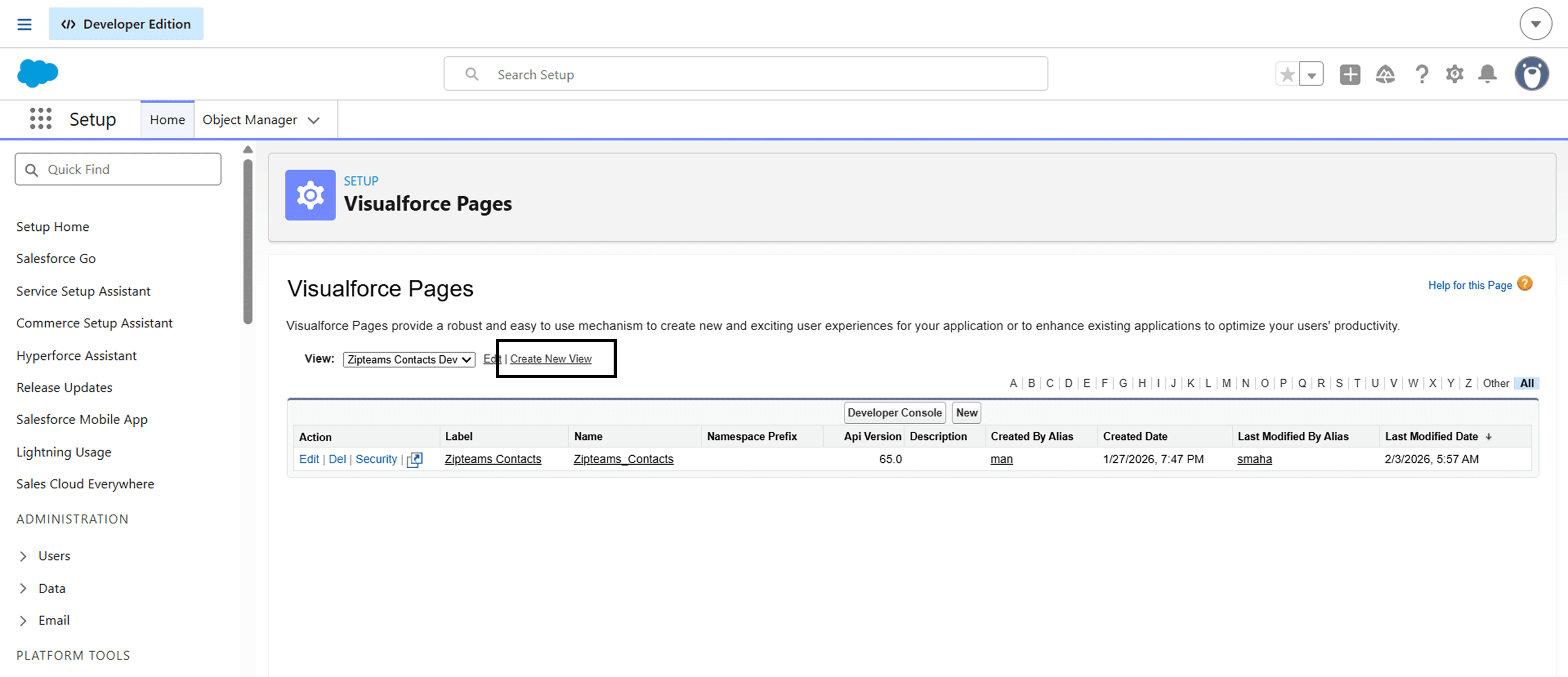Open the notifications bell
The image size is (1568, 677).
coord(1487,74)
